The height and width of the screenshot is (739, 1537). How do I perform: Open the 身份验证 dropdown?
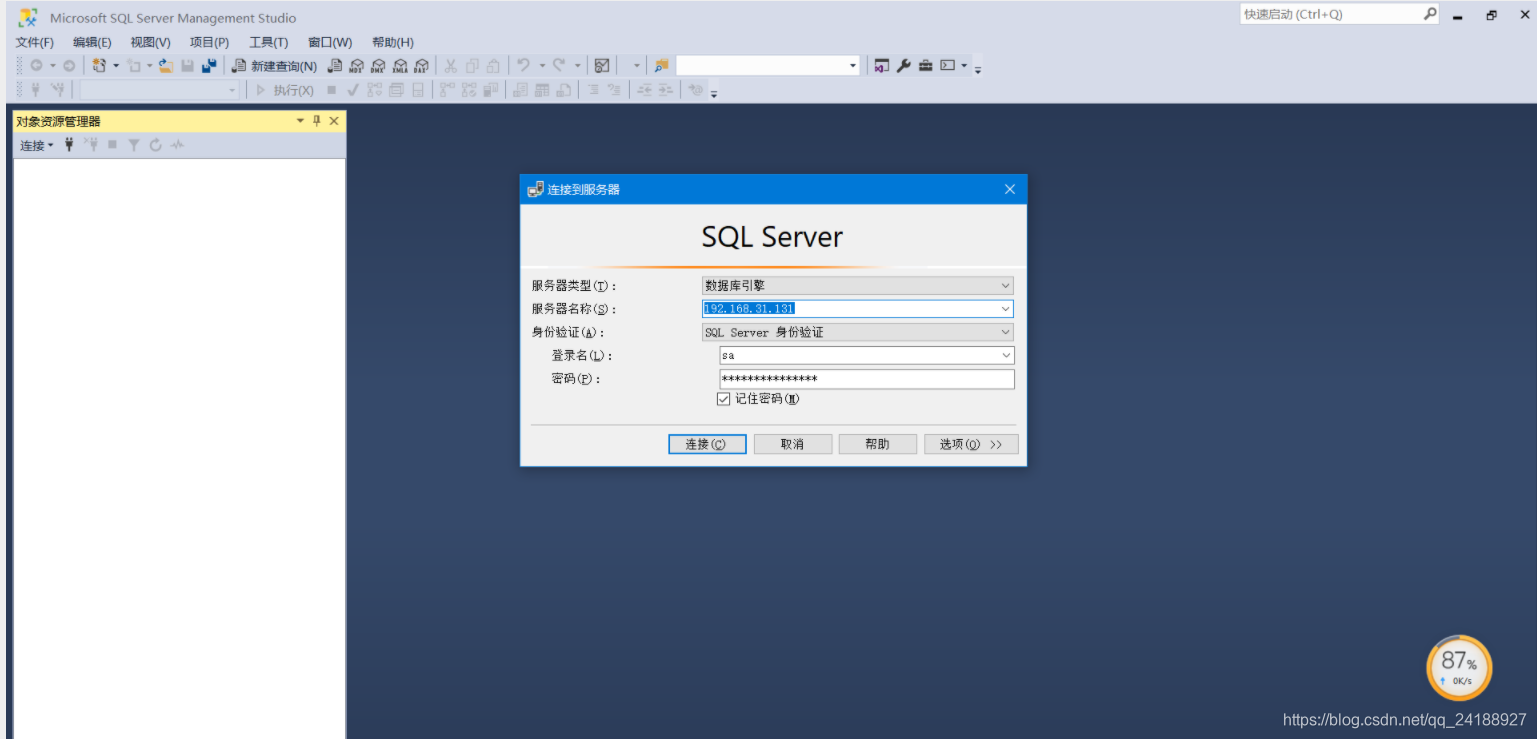tap(1005, 332)
